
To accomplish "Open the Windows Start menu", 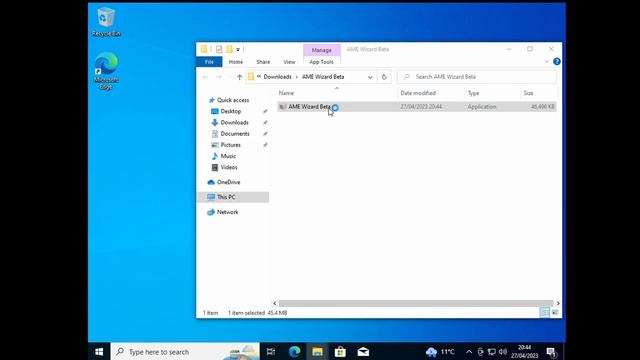I will (x=99, y=352).
